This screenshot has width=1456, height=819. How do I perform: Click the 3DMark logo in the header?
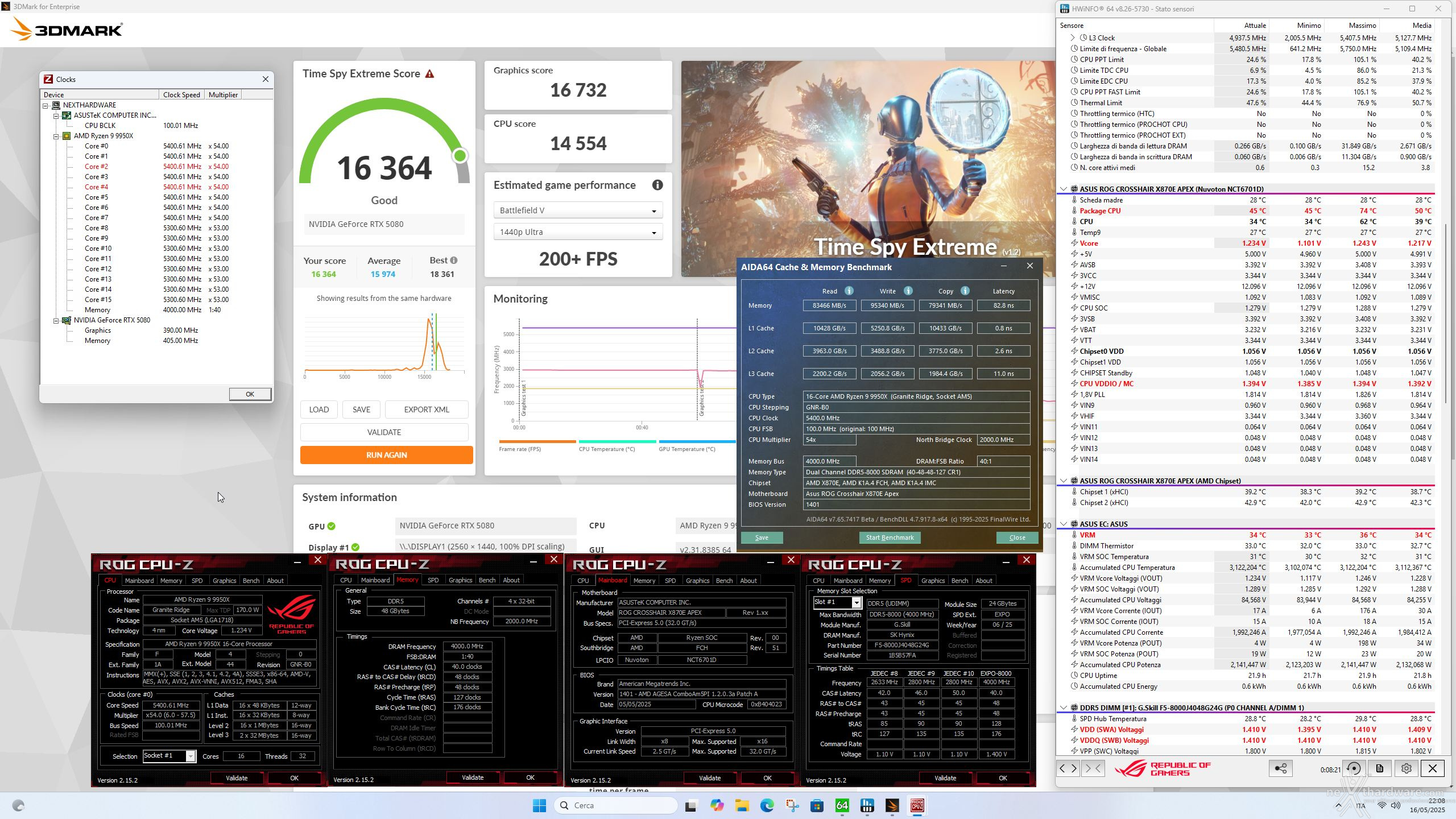click(67, 29)
